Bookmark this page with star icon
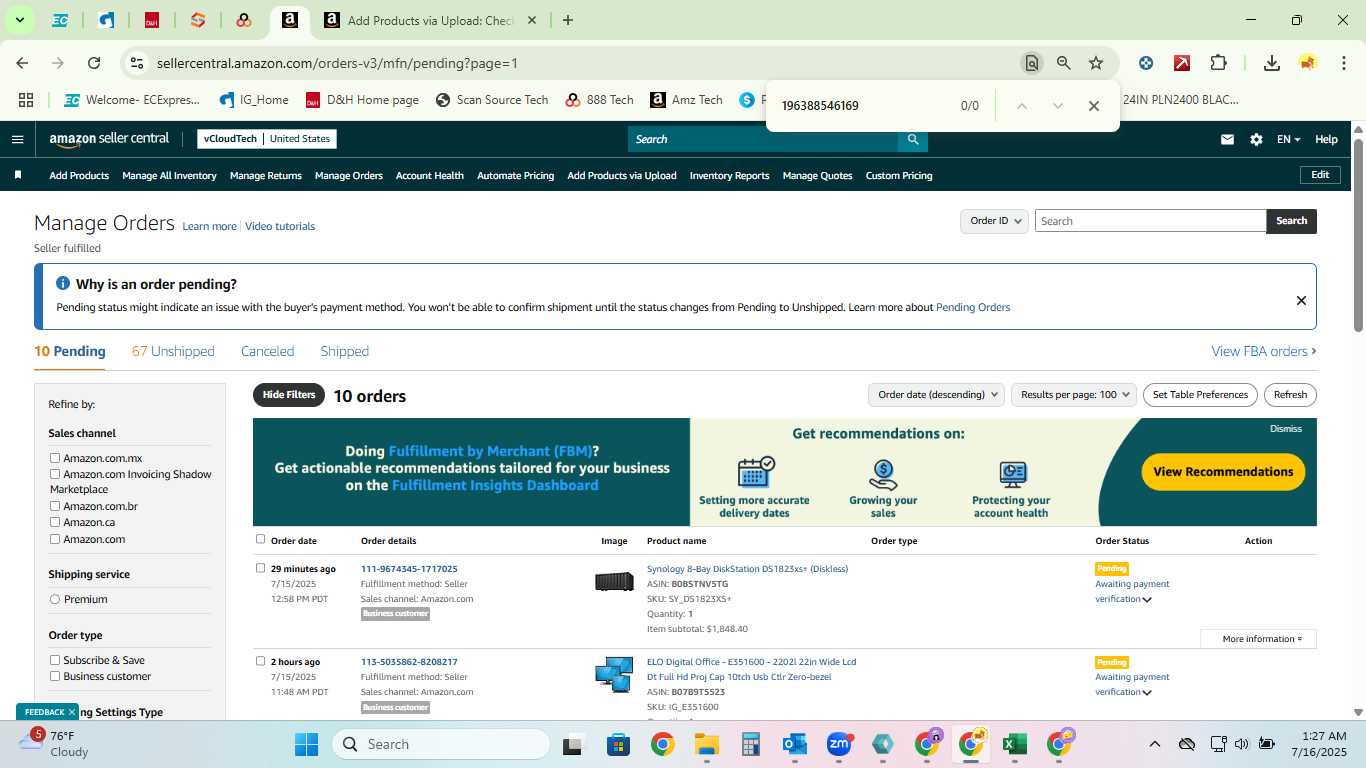 point(1096,63)
